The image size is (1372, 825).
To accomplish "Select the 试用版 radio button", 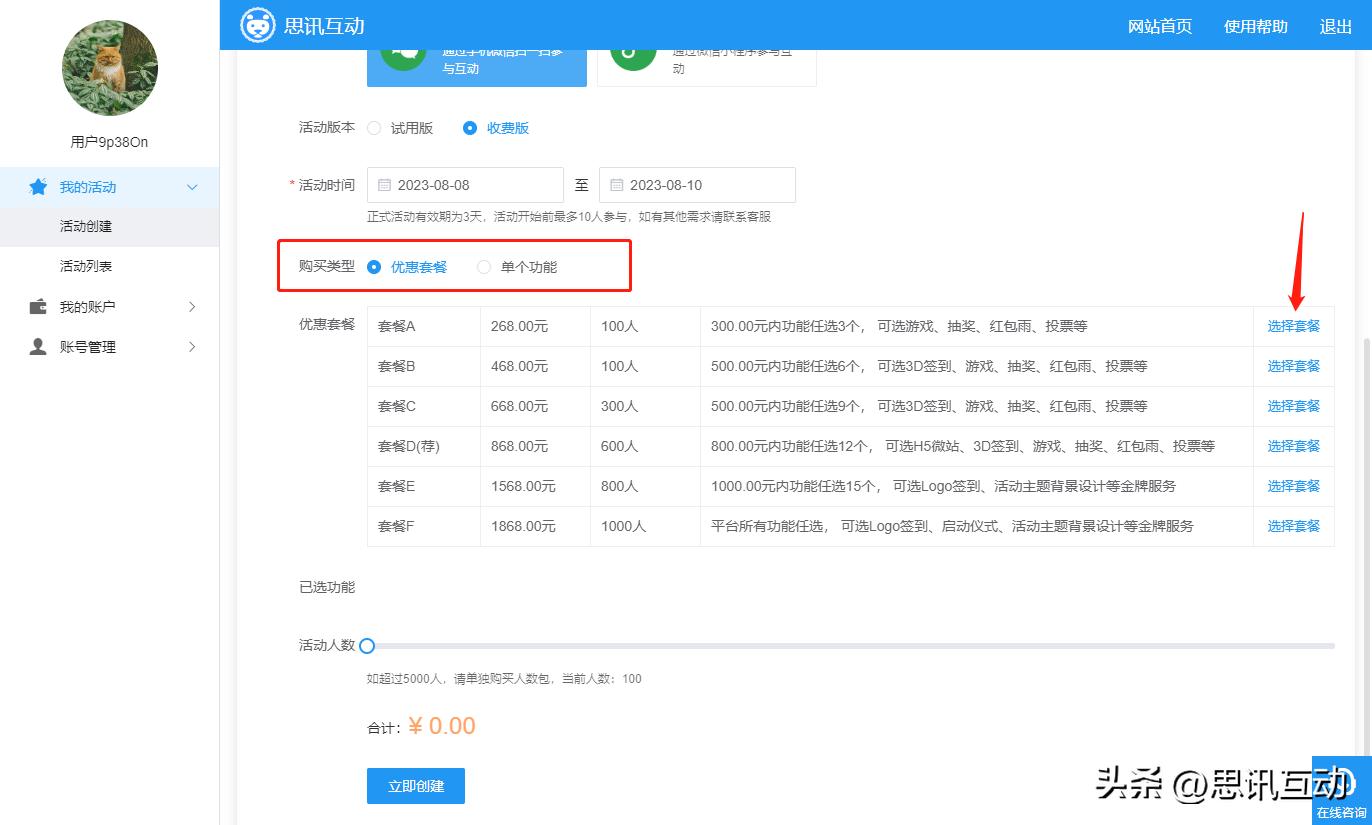I will click(373, 128).
